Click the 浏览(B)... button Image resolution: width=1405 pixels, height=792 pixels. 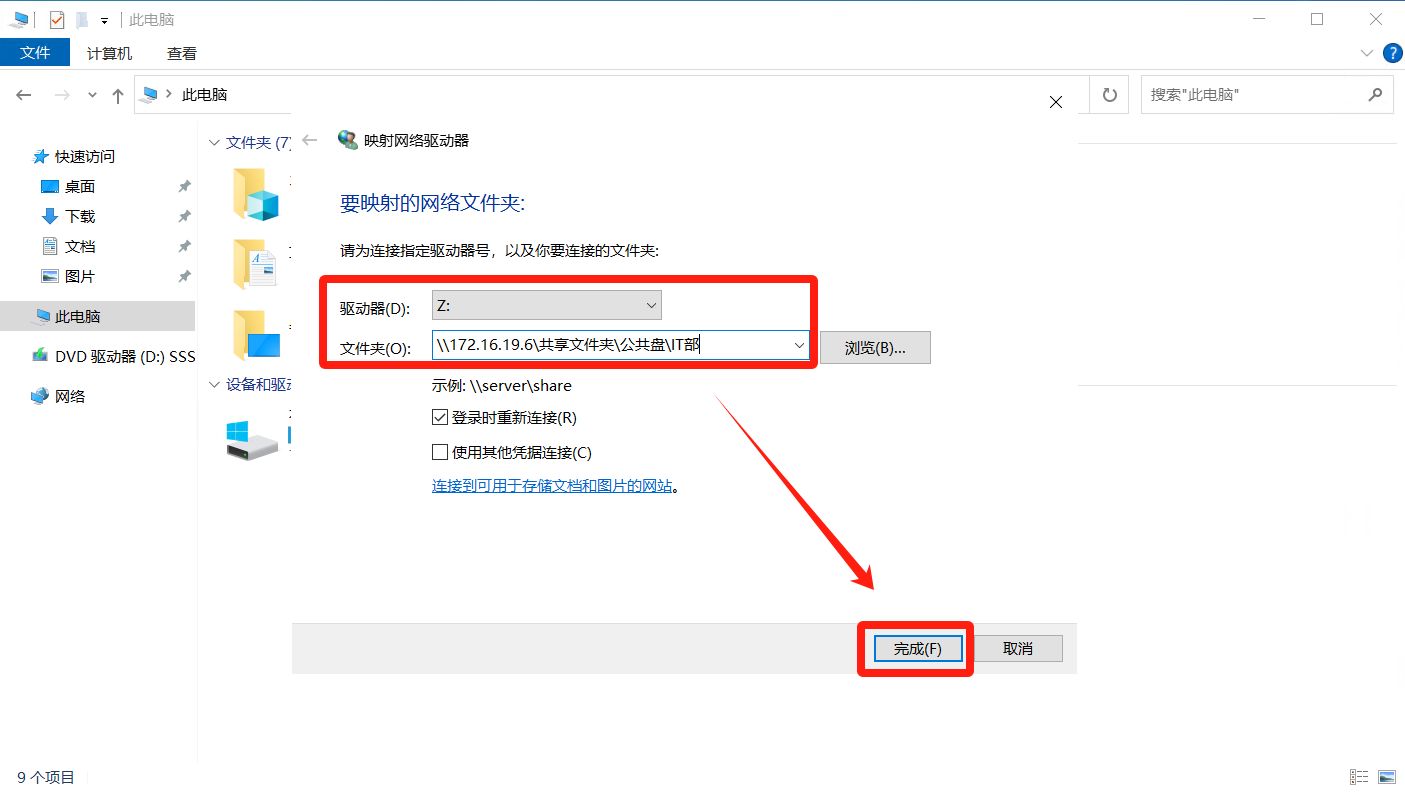(x=875, y=348)
